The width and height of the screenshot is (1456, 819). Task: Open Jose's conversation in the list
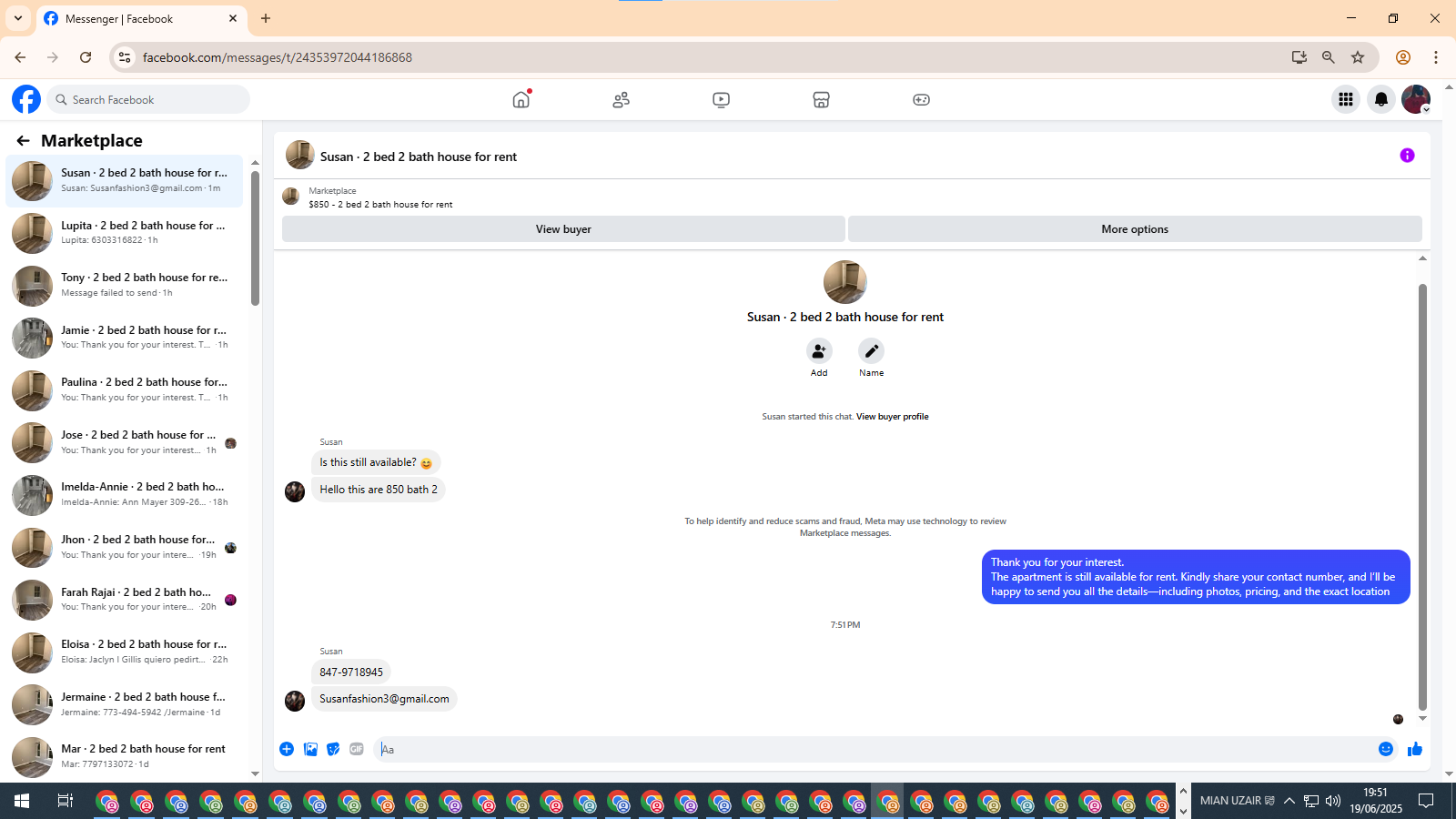tap(125, 442)
